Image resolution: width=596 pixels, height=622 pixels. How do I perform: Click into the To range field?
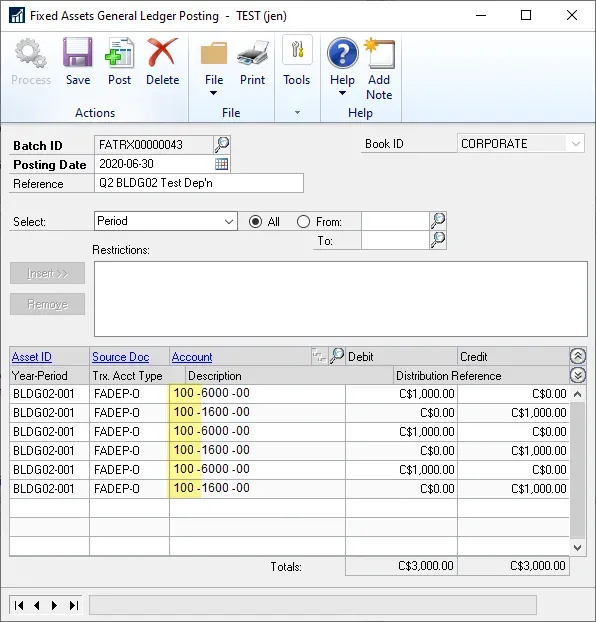[395, 240]
